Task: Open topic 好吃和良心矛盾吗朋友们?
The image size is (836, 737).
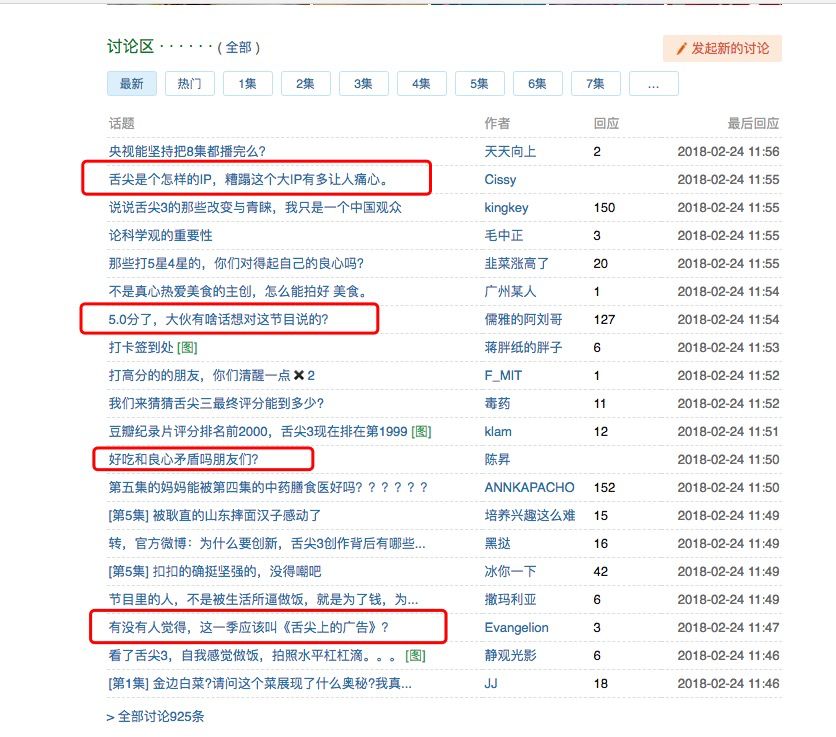Action: [183, 459]
